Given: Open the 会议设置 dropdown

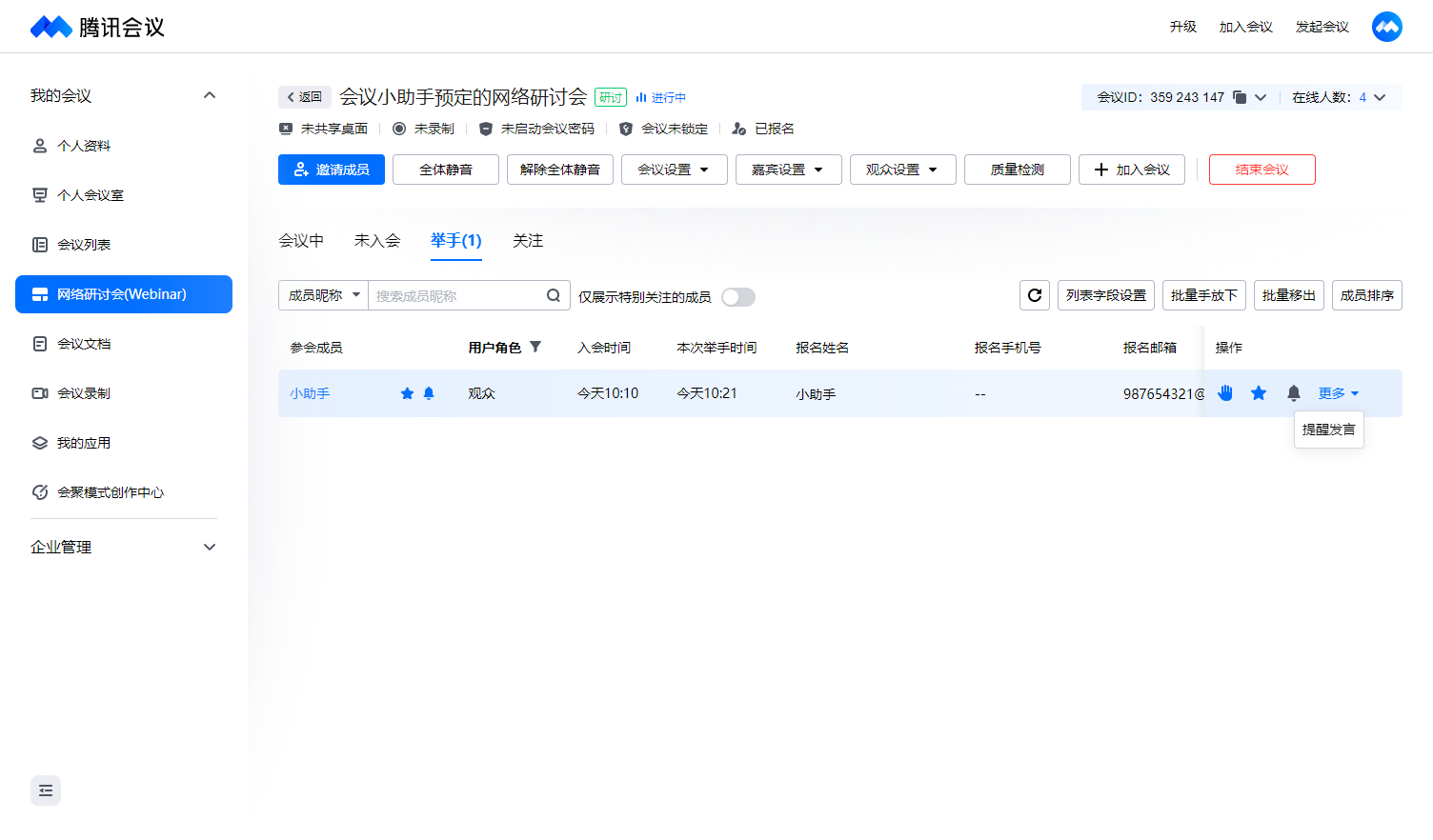Looking at the screenshot, I should [x=675, y=170].
